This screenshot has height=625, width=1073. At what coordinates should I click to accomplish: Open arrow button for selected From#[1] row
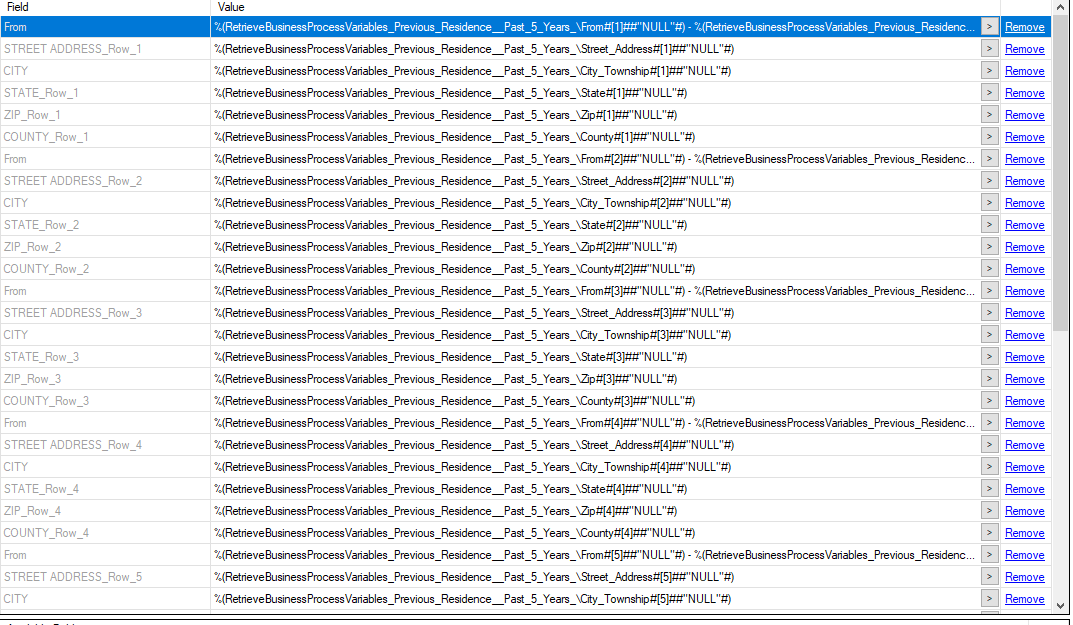[990, 27]
